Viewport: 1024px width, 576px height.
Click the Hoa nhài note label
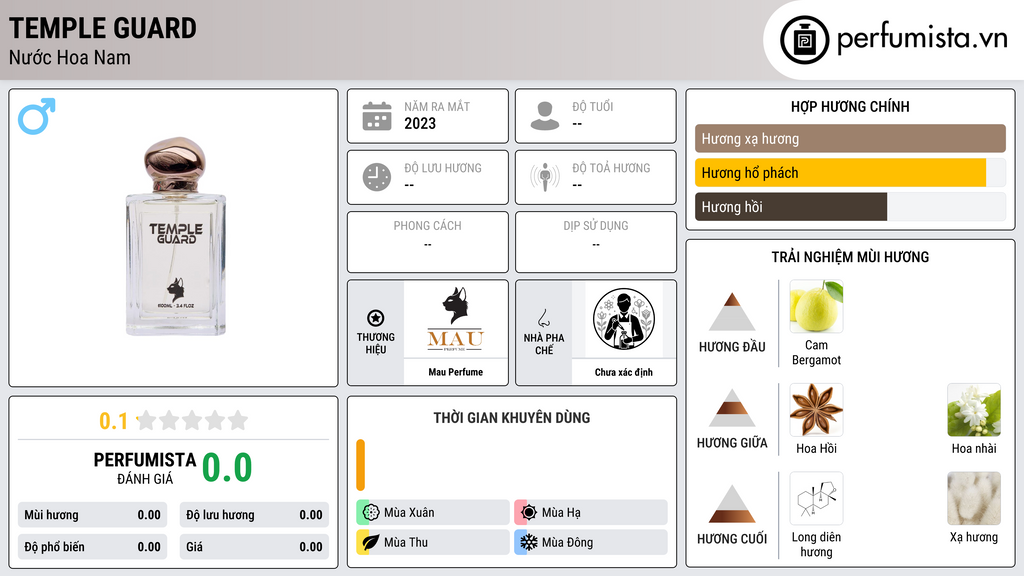[974, 448]
